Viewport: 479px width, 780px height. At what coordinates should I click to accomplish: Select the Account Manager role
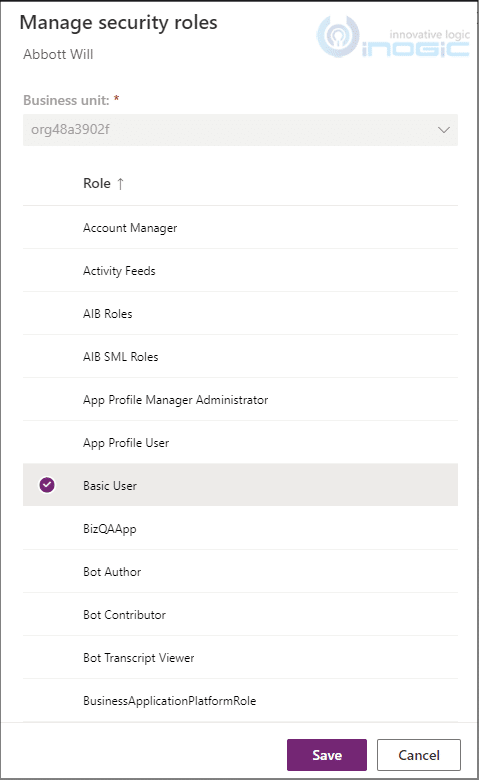point(240,227)
